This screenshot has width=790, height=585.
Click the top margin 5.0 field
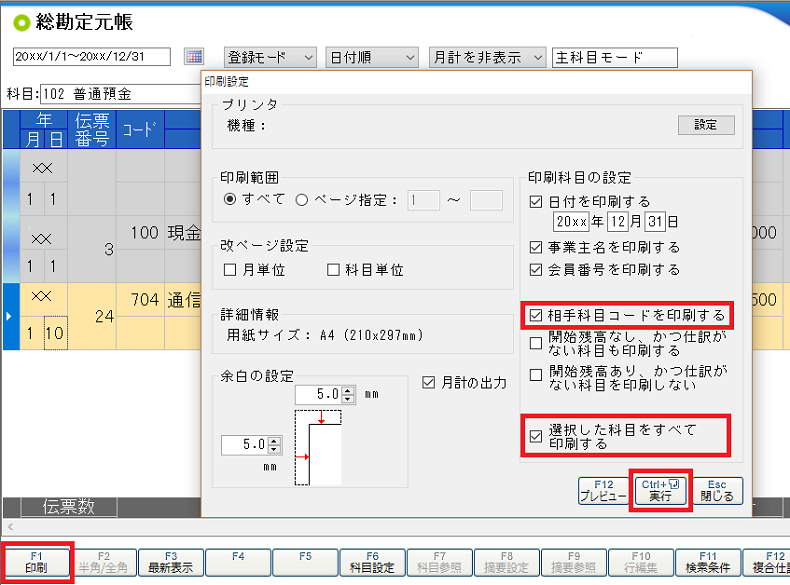319,395
